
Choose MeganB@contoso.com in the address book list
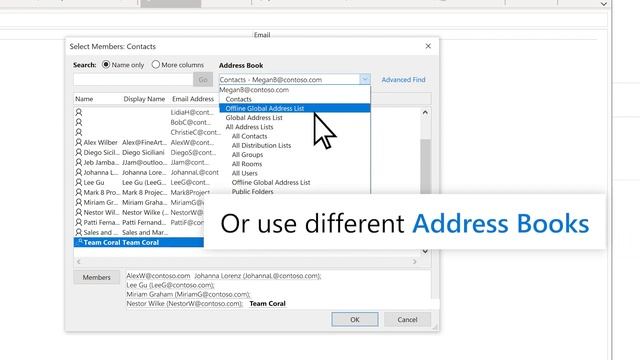(x=254, y=90)
